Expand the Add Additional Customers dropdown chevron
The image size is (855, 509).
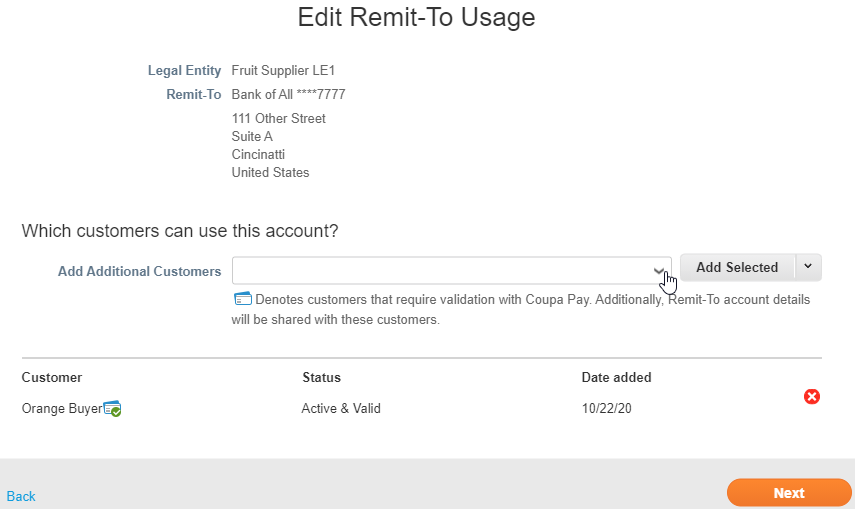tap(659, 270)
